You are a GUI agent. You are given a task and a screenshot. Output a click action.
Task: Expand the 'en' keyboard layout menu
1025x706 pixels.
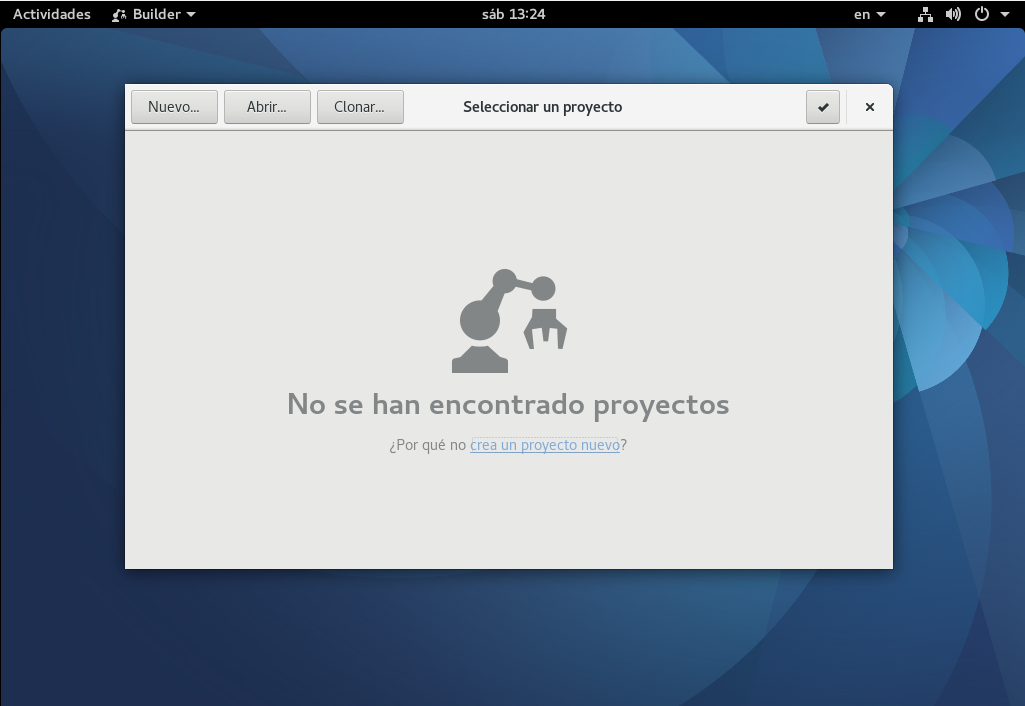tap(869, 14)
